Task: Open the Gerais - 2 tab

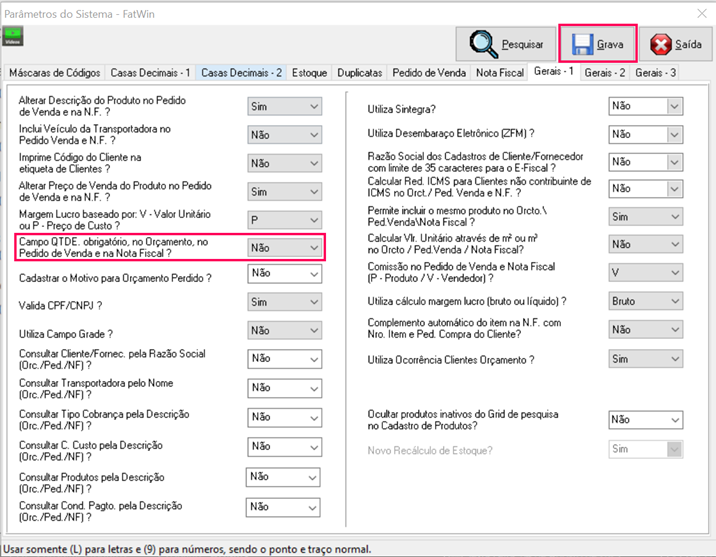Action: point(604,73)
